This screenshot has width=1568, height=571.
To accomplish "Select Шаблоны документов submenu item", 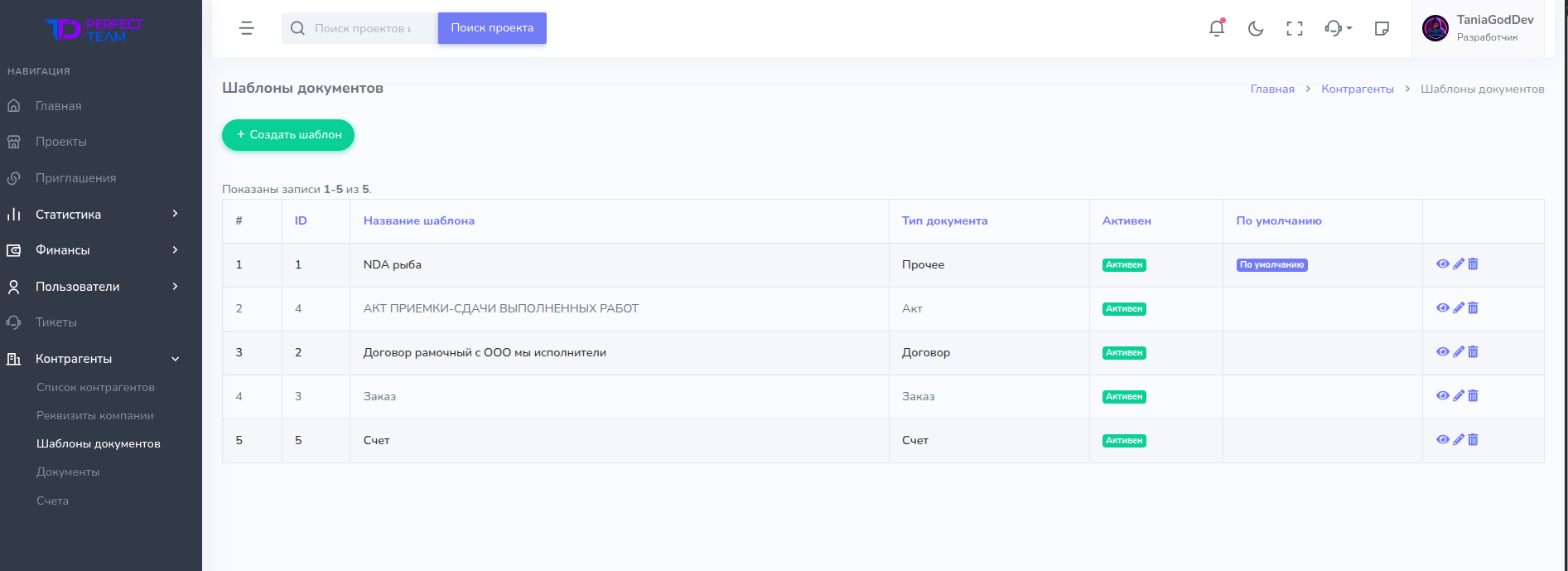I will coord(99,443).
